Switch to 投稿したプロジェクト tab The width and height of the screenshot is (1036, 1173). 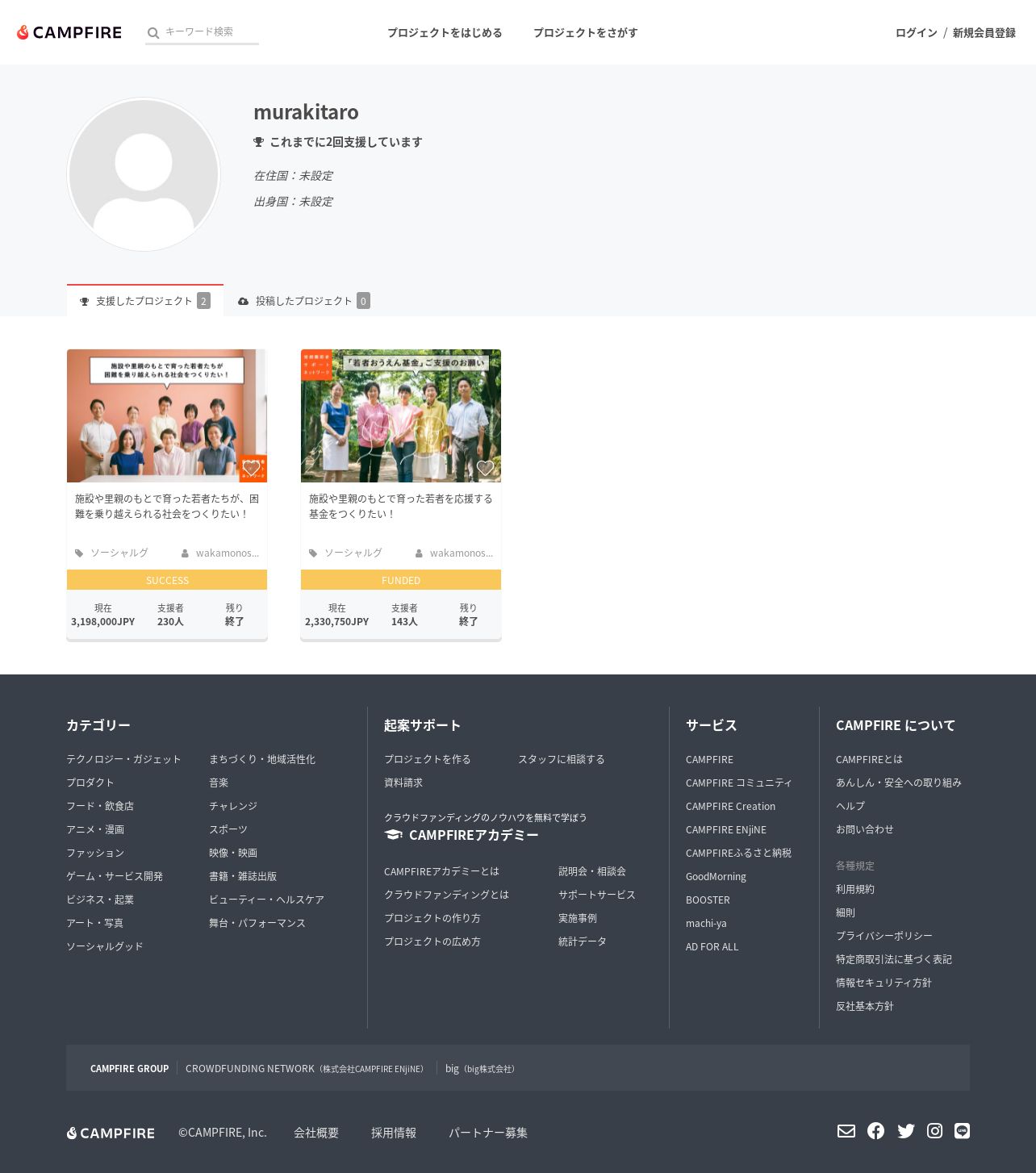[303, 301]
